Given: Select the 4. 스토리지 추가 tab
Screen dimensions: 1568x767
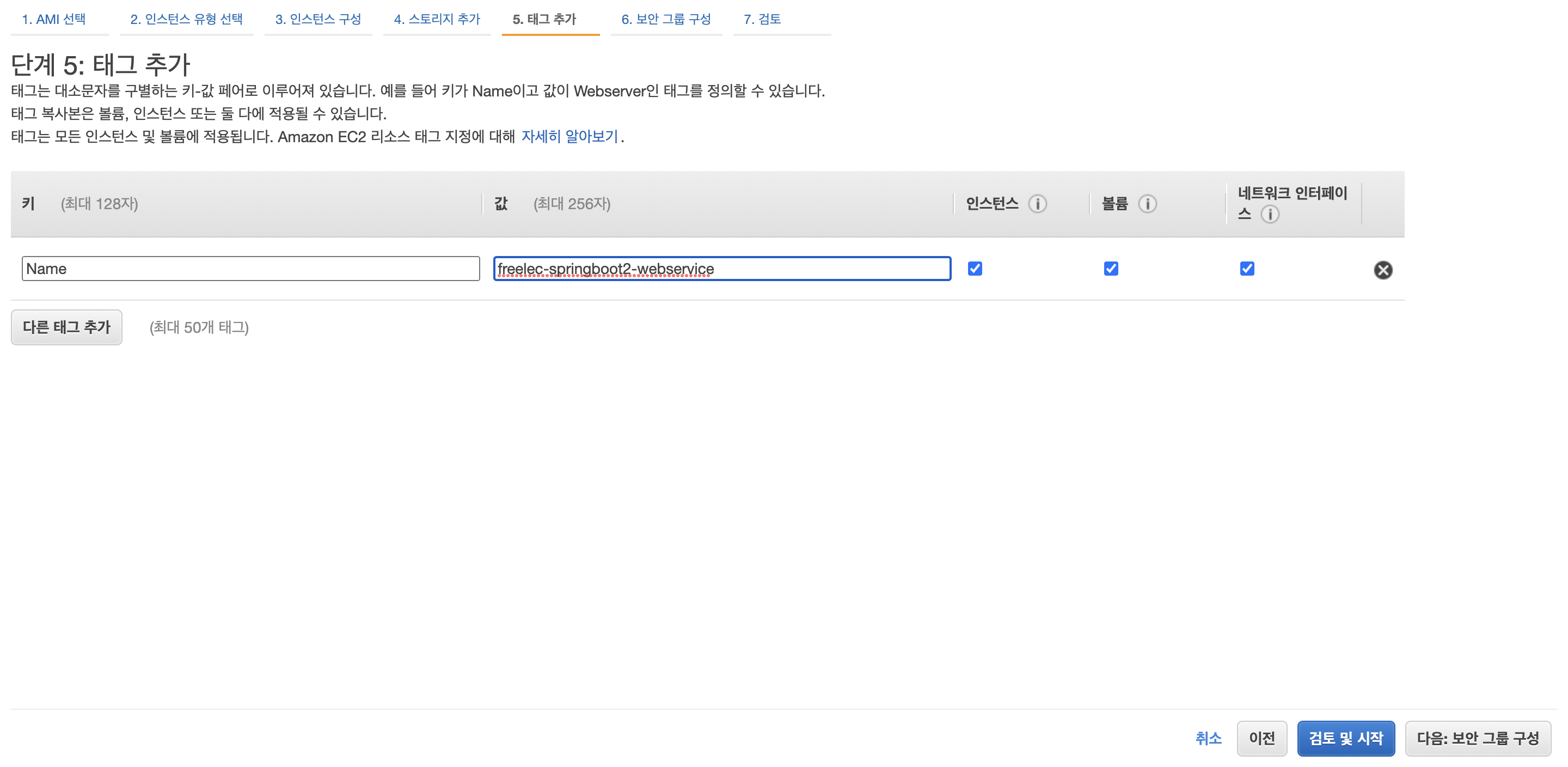Looking at the screenshot, I should [437, 19].
